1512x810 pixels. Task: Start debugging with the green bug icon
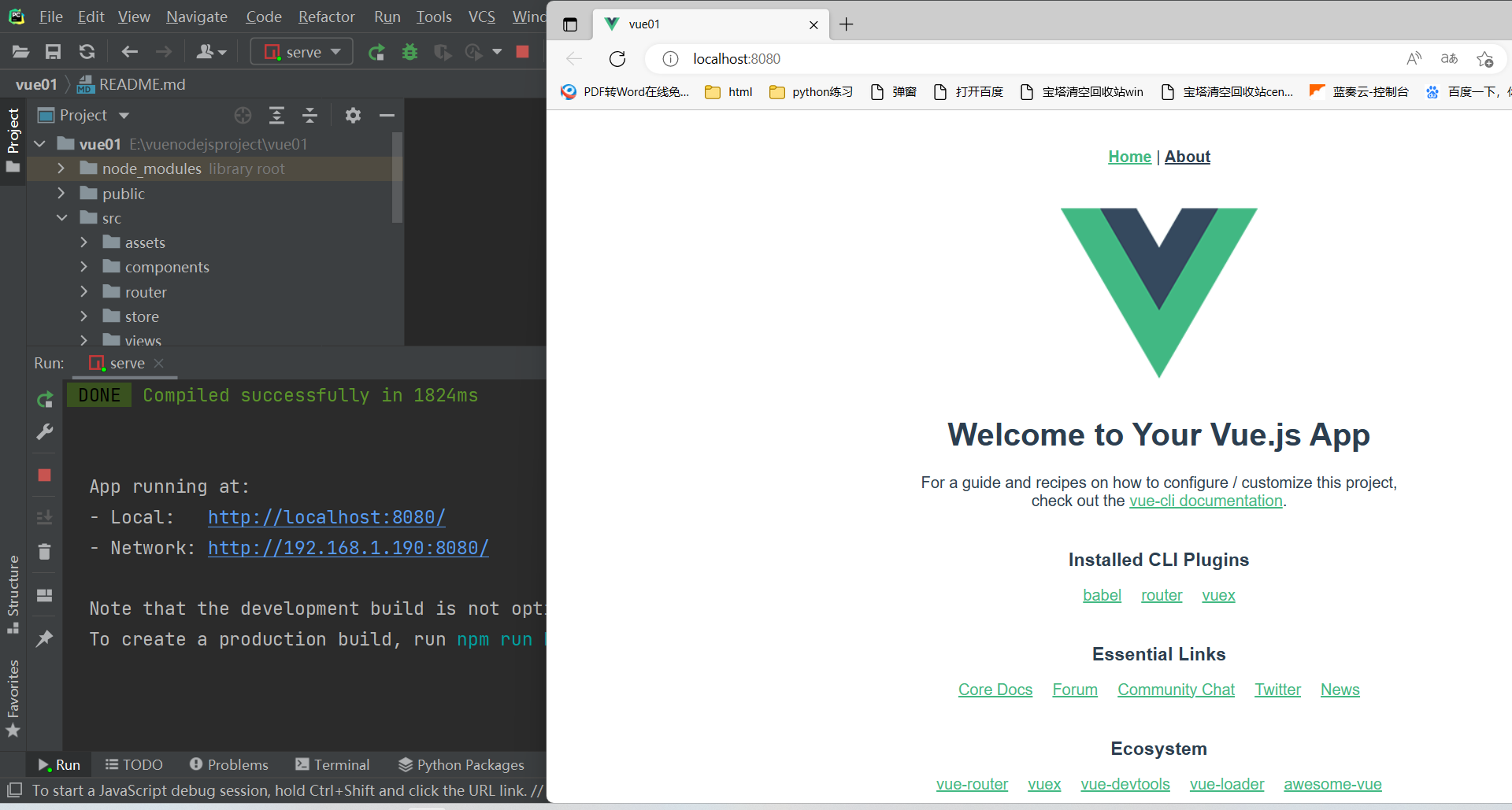coord(409,52)
